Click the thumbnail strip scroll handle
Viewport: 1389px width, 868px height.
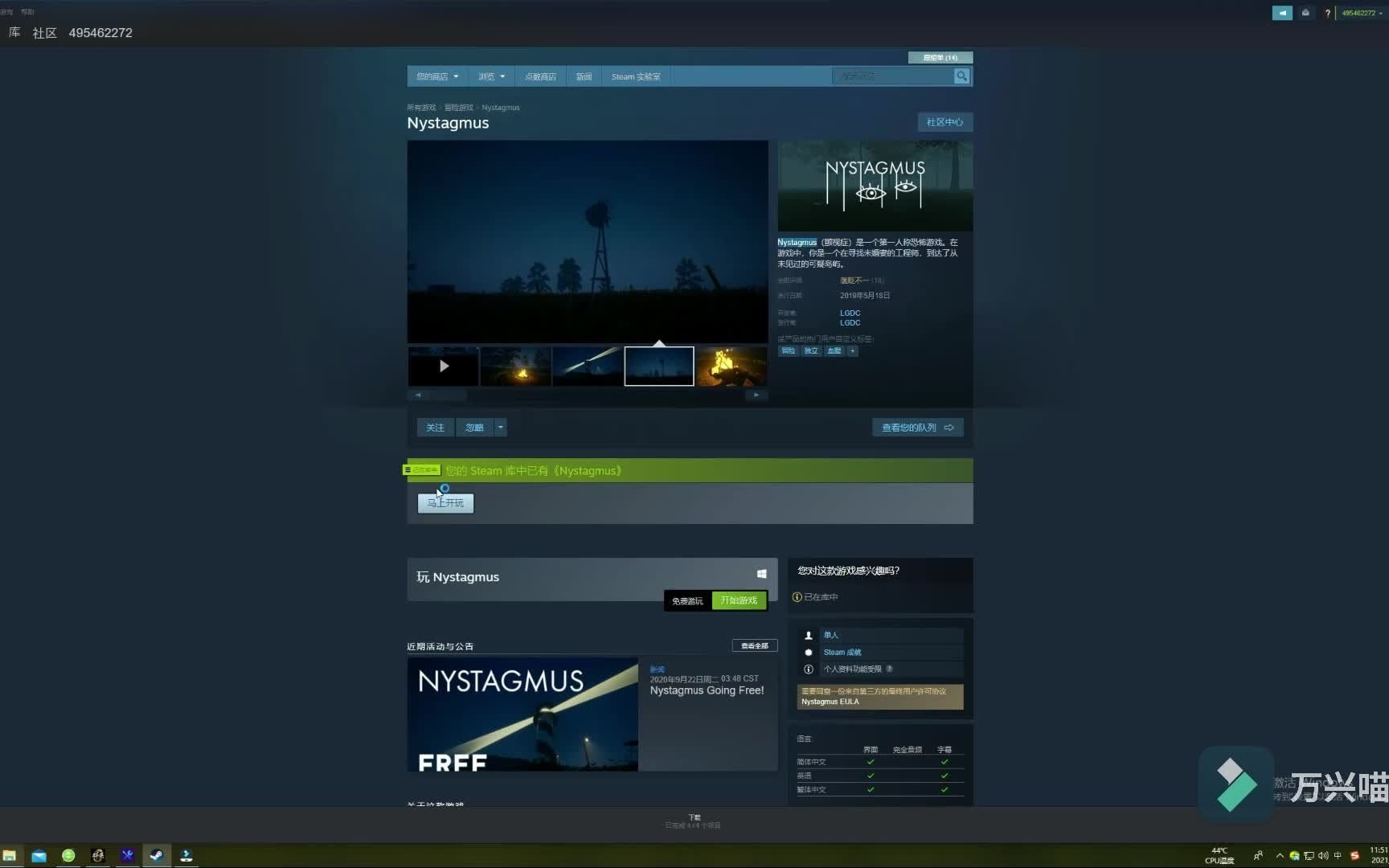(x=447, y=395)
